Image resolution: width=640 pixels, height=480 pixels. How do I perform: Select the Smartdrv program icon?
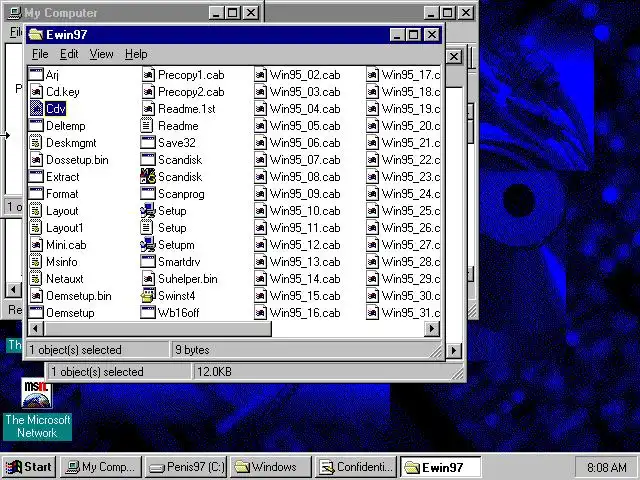tap(148, 262)
